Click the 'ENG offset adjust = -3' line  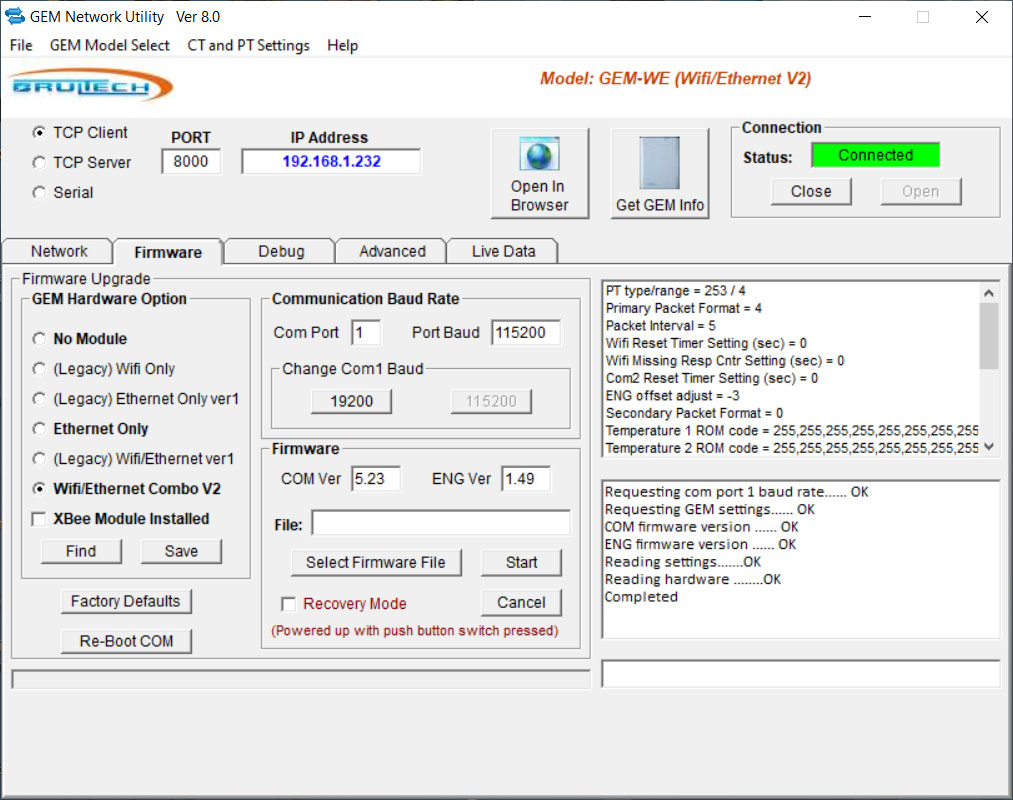click(x=673, y=395)
